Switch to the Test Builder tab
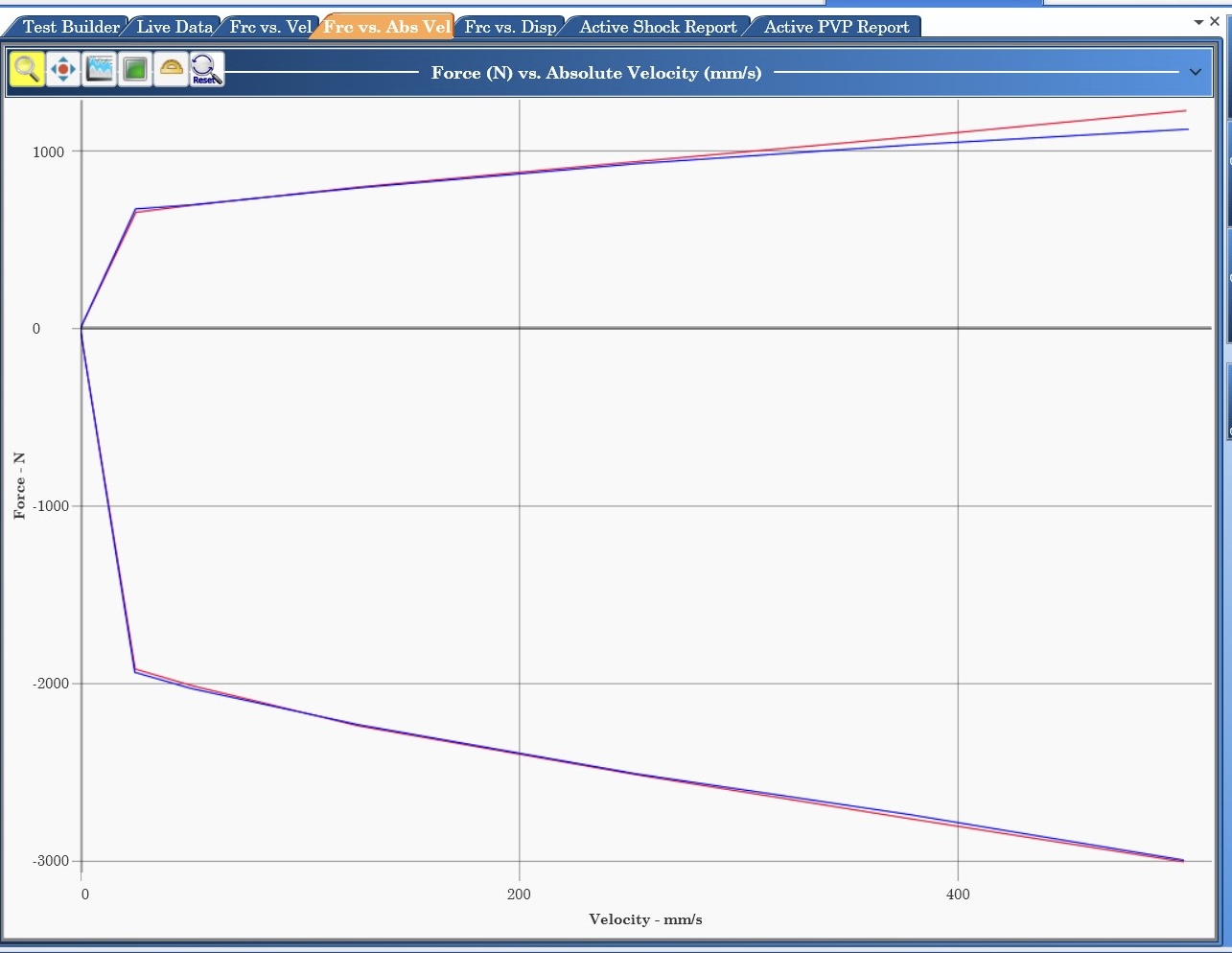This screenshot has height=953, width=1232. point(70,27)
